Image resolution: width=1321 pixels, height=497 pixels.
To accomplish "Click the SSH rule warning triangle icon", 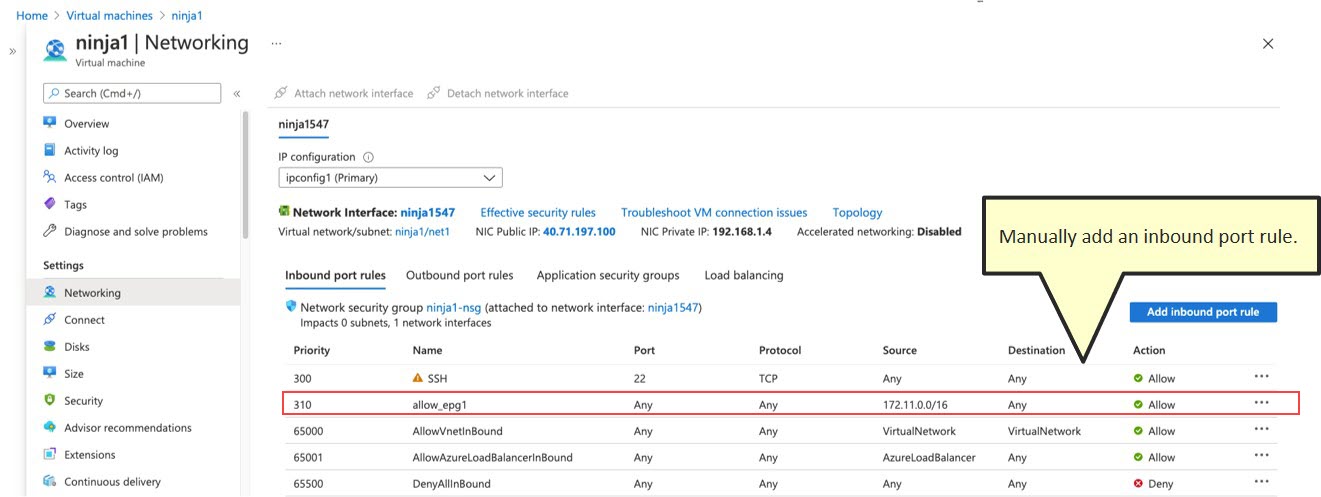I will [x=418, y=378].
